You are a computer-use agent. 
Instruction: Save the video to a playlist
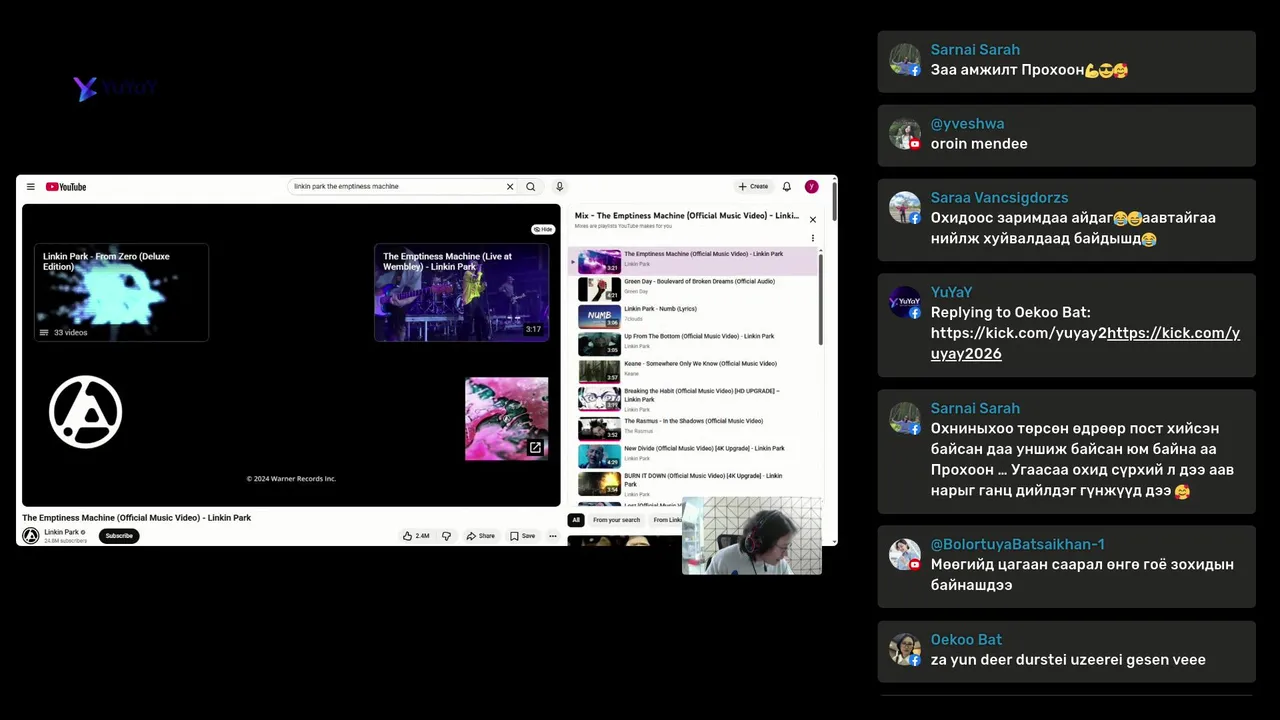pyautogui.click(x=523, y=536)
